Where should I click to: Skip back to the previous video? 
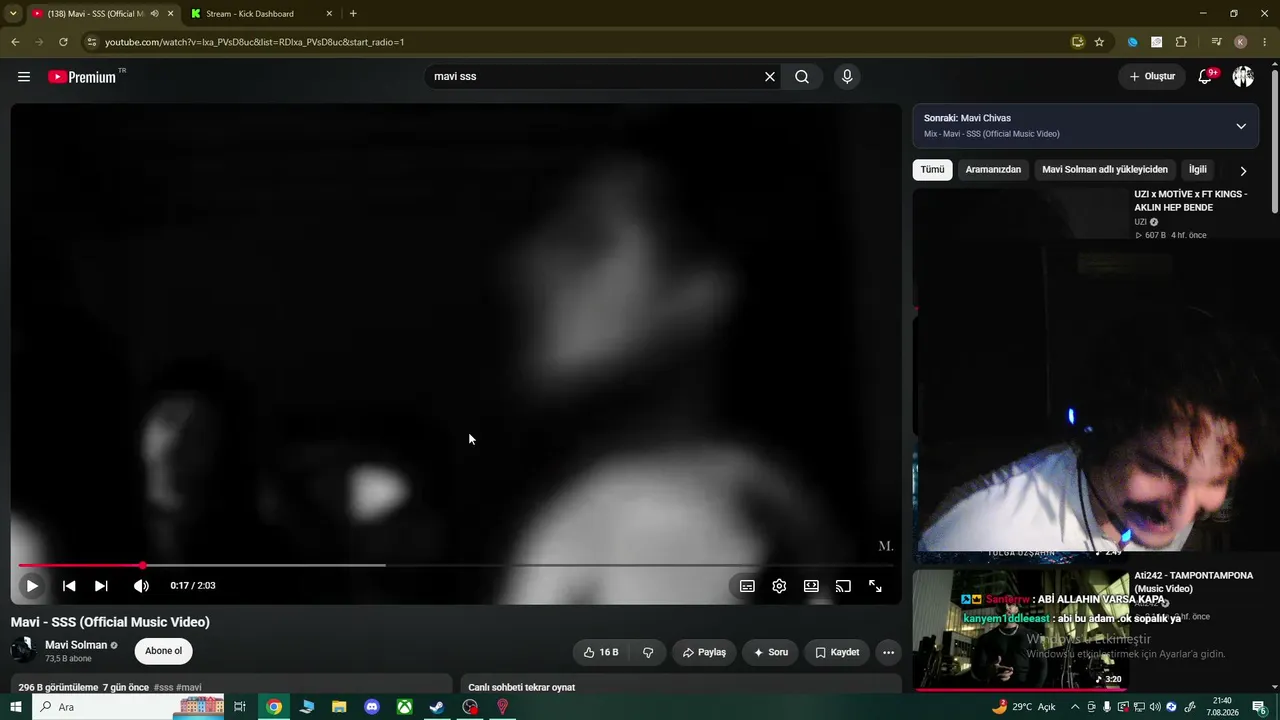pyautogui.click(x=69, y=586)
